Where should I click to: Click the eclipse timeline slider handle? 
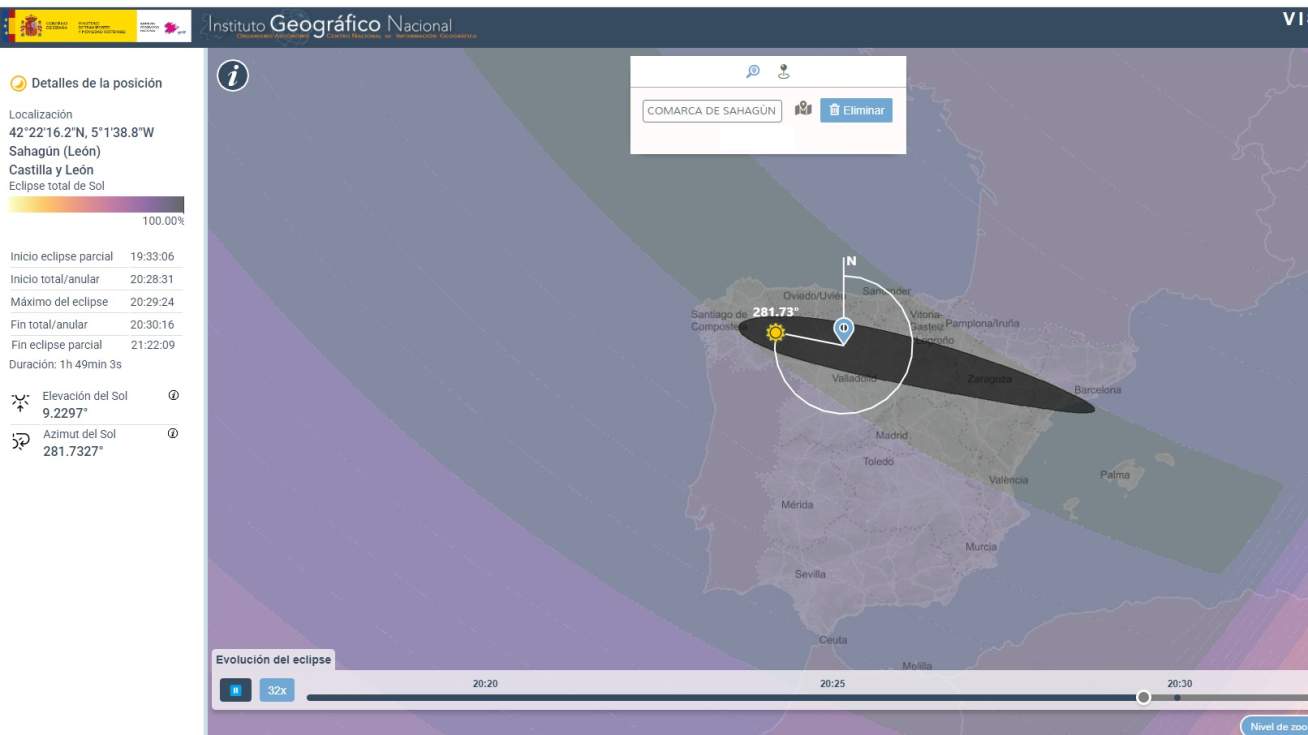pos(1143,697)
